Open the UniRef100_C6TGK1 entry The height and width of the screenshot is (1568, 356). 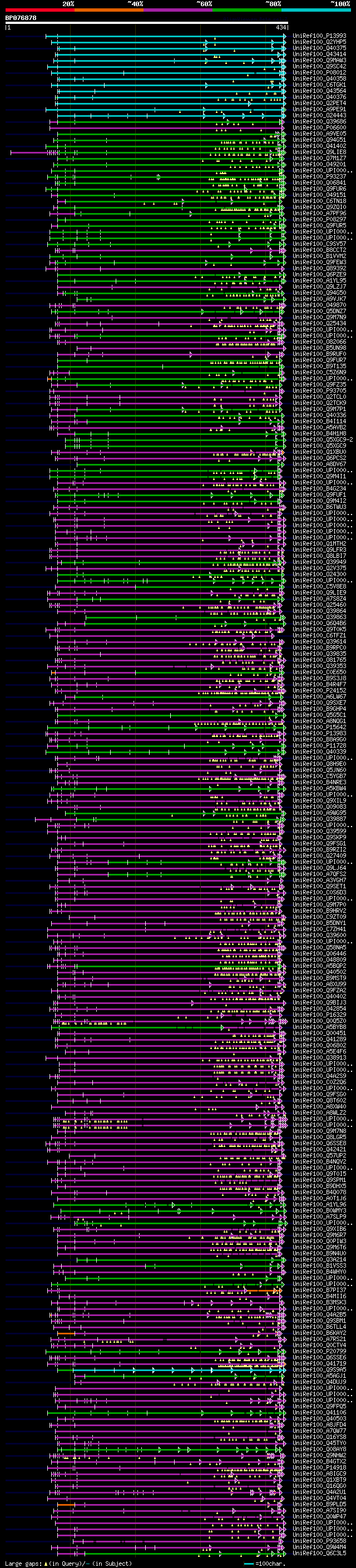point(319,85)
